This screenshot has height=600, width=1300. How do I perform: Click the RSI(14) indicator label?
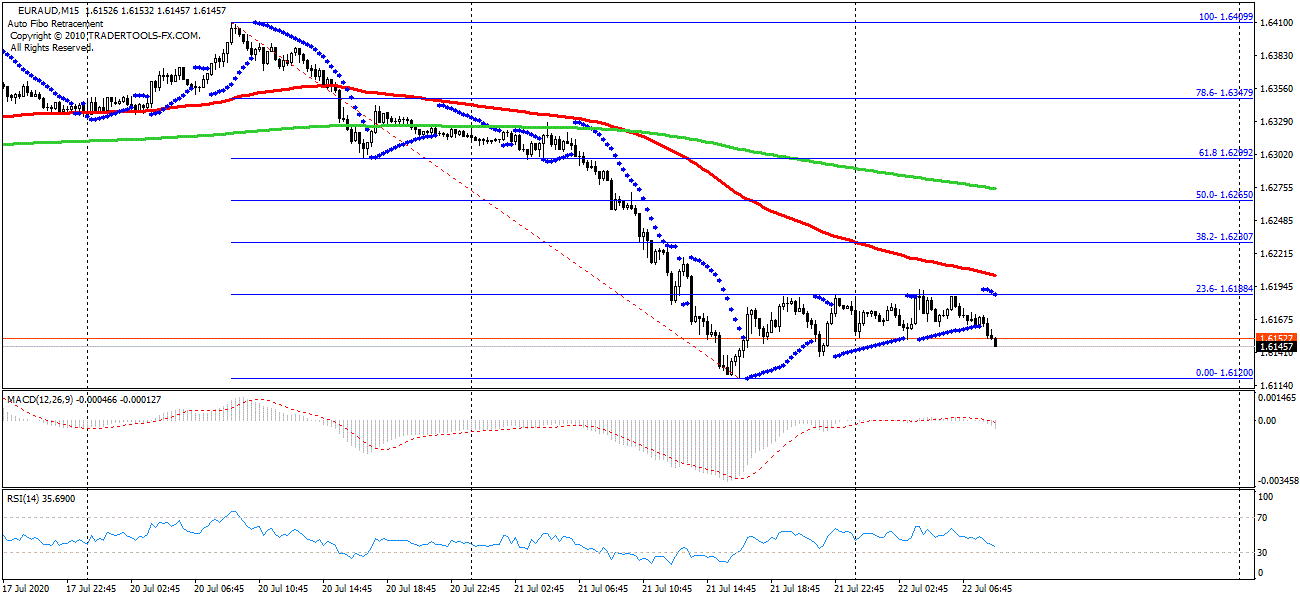(x=28, y=498)
